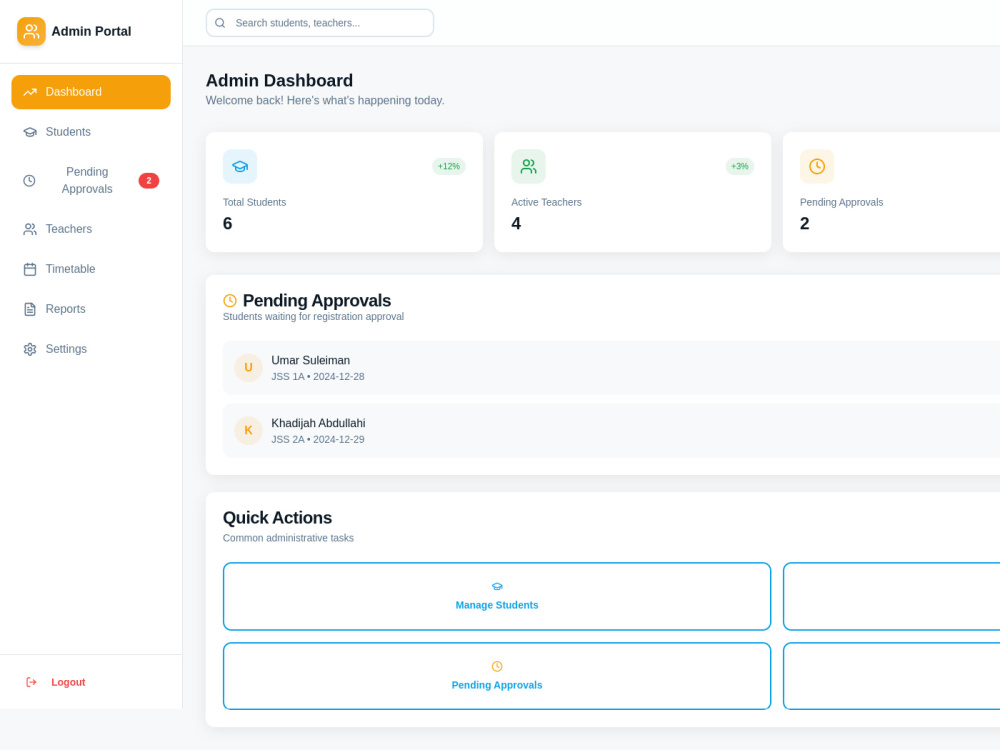
Task: Click the graduation cap icon beside Students
Action: [x=30, y=132]
